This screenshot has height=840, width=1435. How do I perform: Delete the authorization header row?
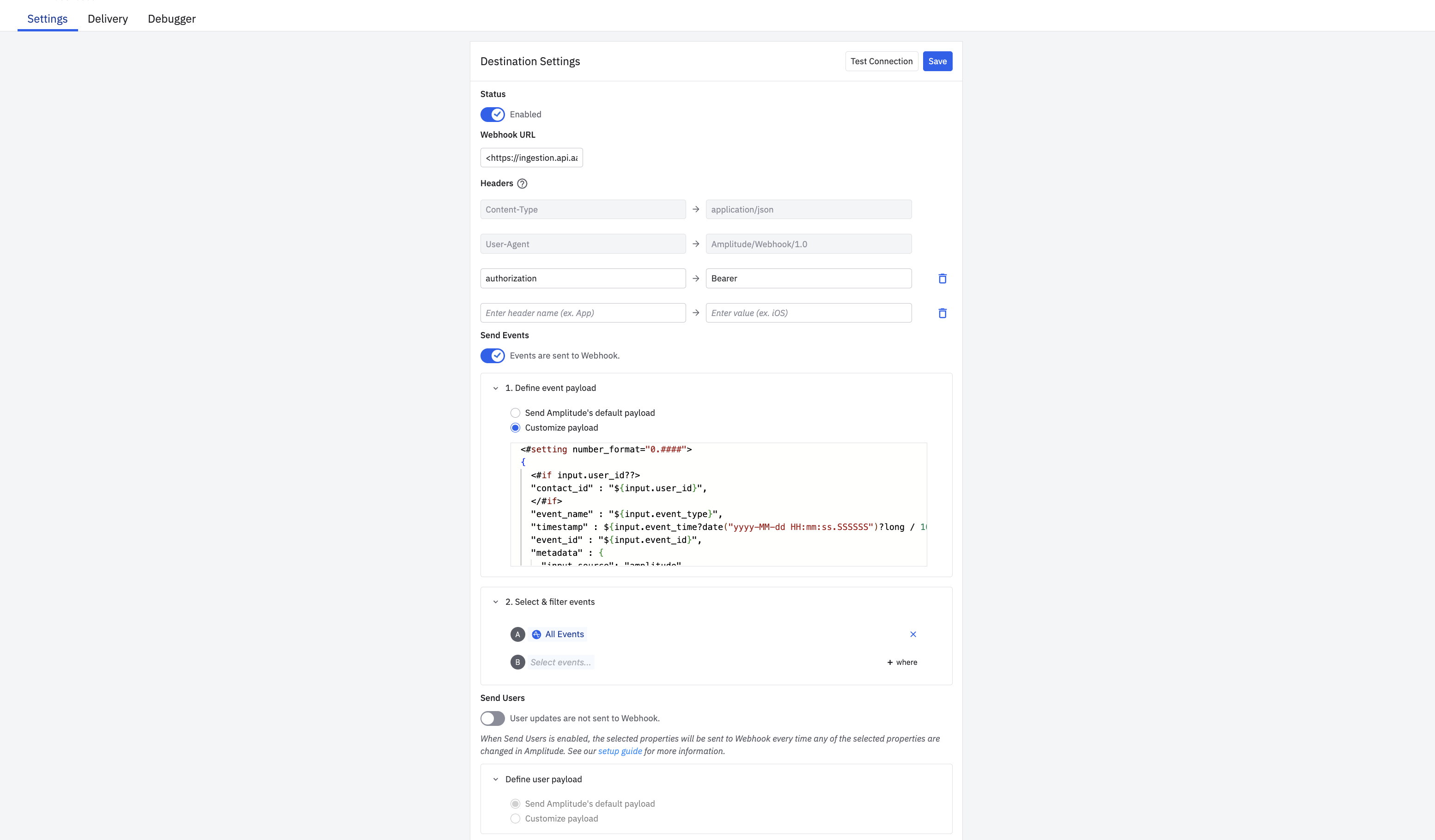(942, 279)
